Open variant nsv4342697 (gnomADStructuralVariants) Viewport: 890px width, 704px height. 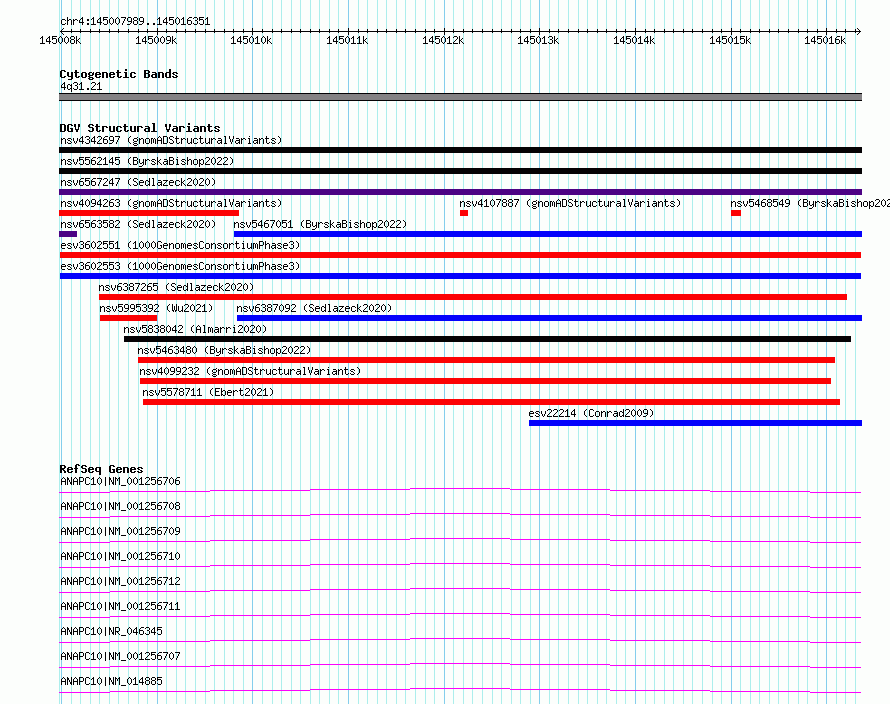(171, 140)
